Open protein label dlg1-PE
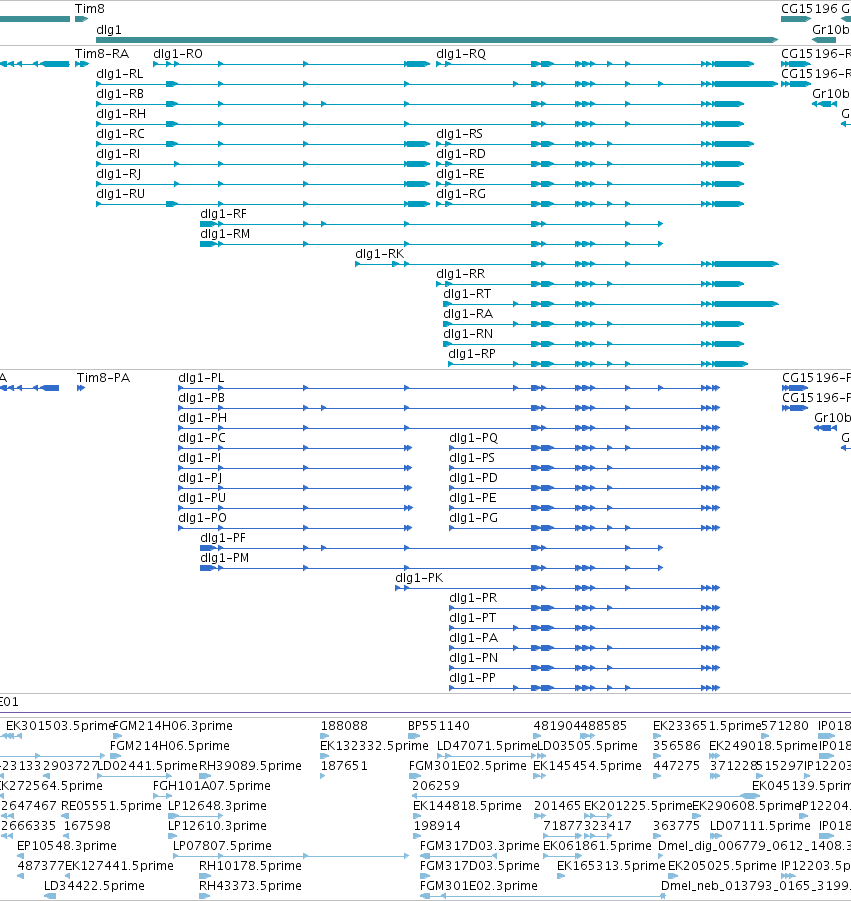Screen dimensions: 851x901 [472, 498]
